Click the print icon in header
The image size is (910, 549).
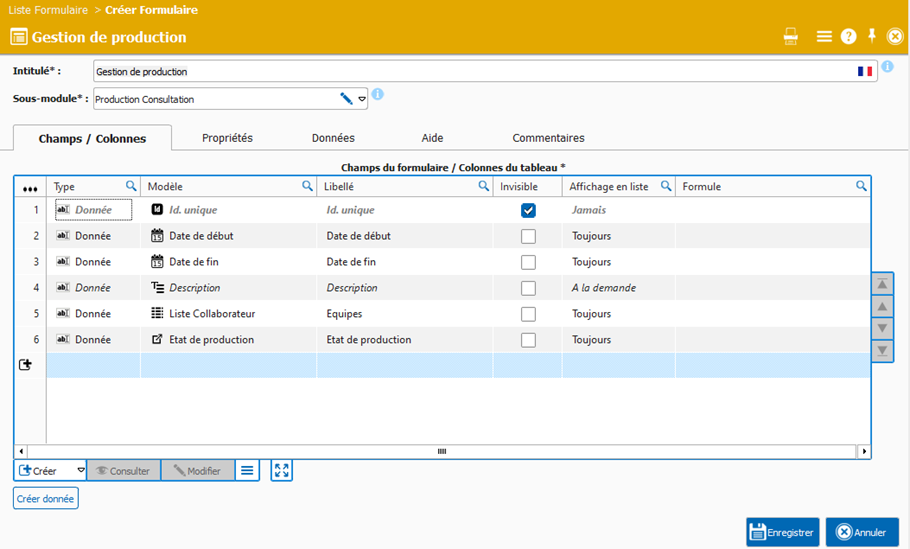791,37
